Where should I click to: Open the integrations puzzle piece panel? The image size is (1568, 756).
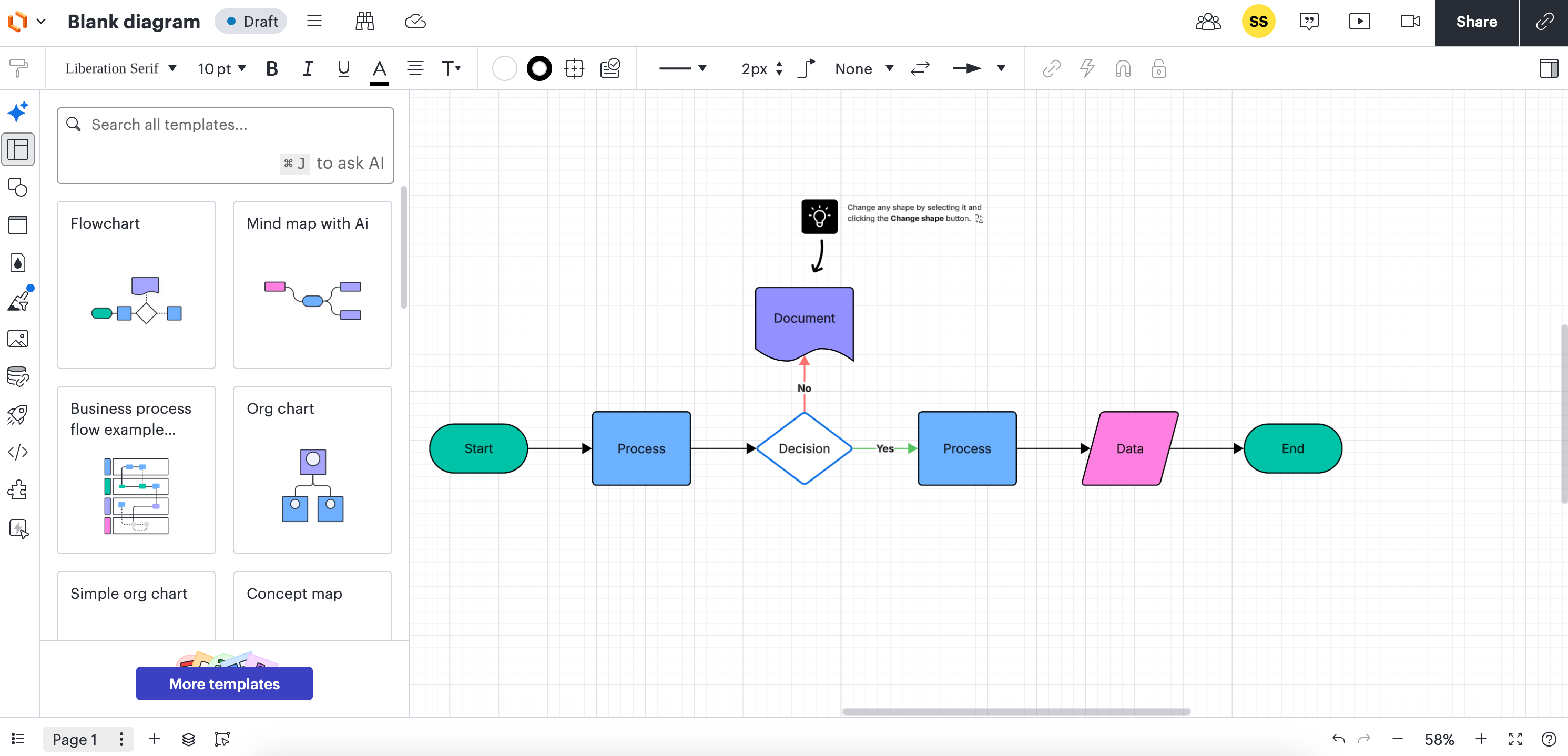(x=18, y=489)
